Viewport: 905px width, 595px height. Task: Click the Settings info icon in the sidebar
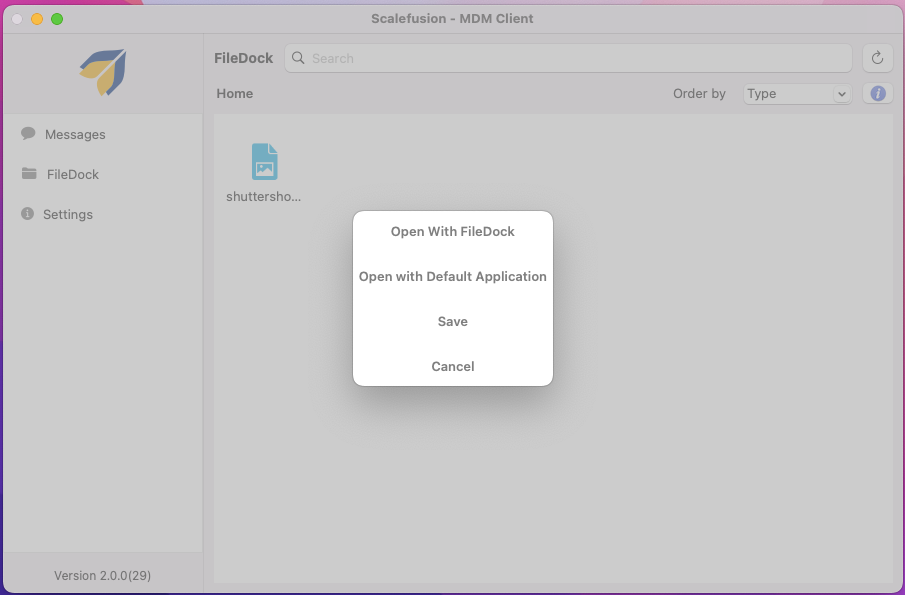coord(27,214)
